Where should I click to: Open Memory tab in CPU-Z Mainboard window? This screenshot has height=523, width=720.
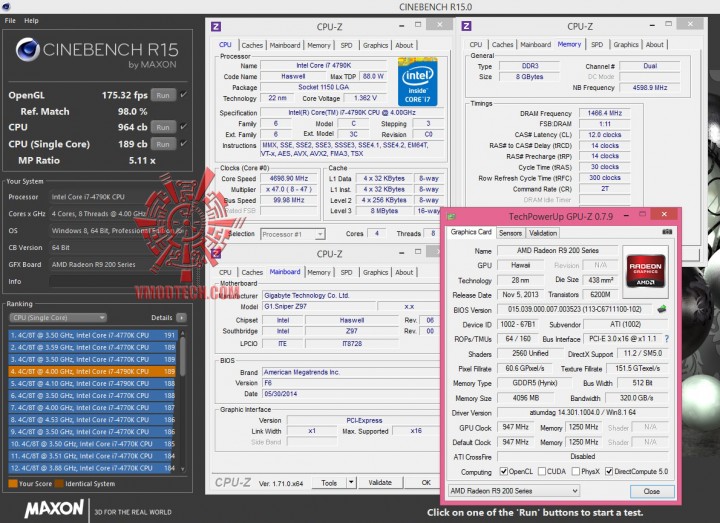point(319,272)
